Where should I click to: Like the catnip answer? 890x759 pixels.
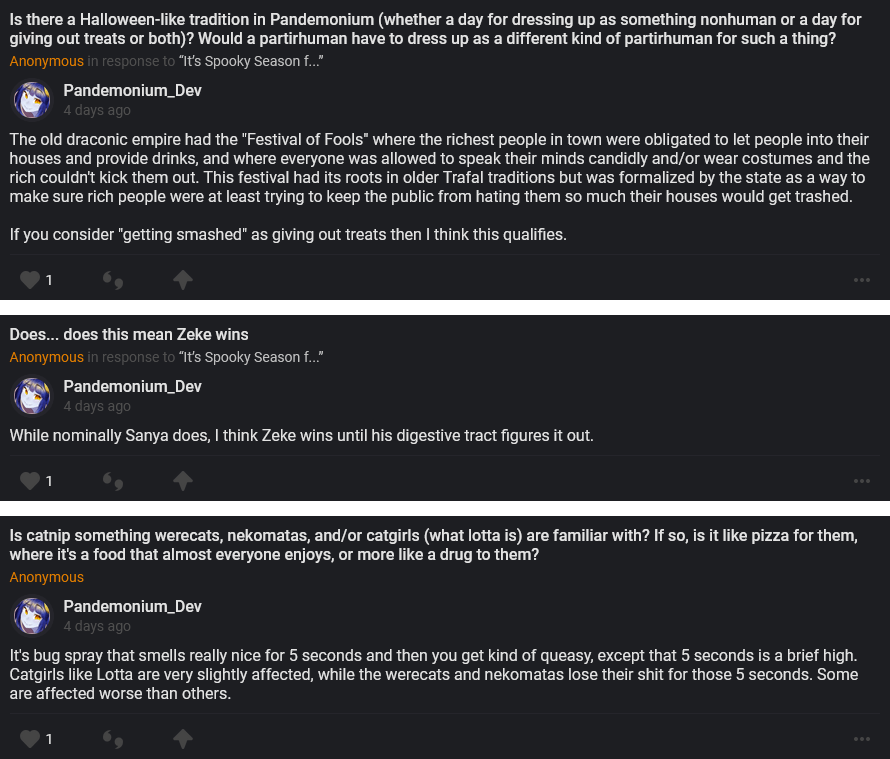coord(30,739)
